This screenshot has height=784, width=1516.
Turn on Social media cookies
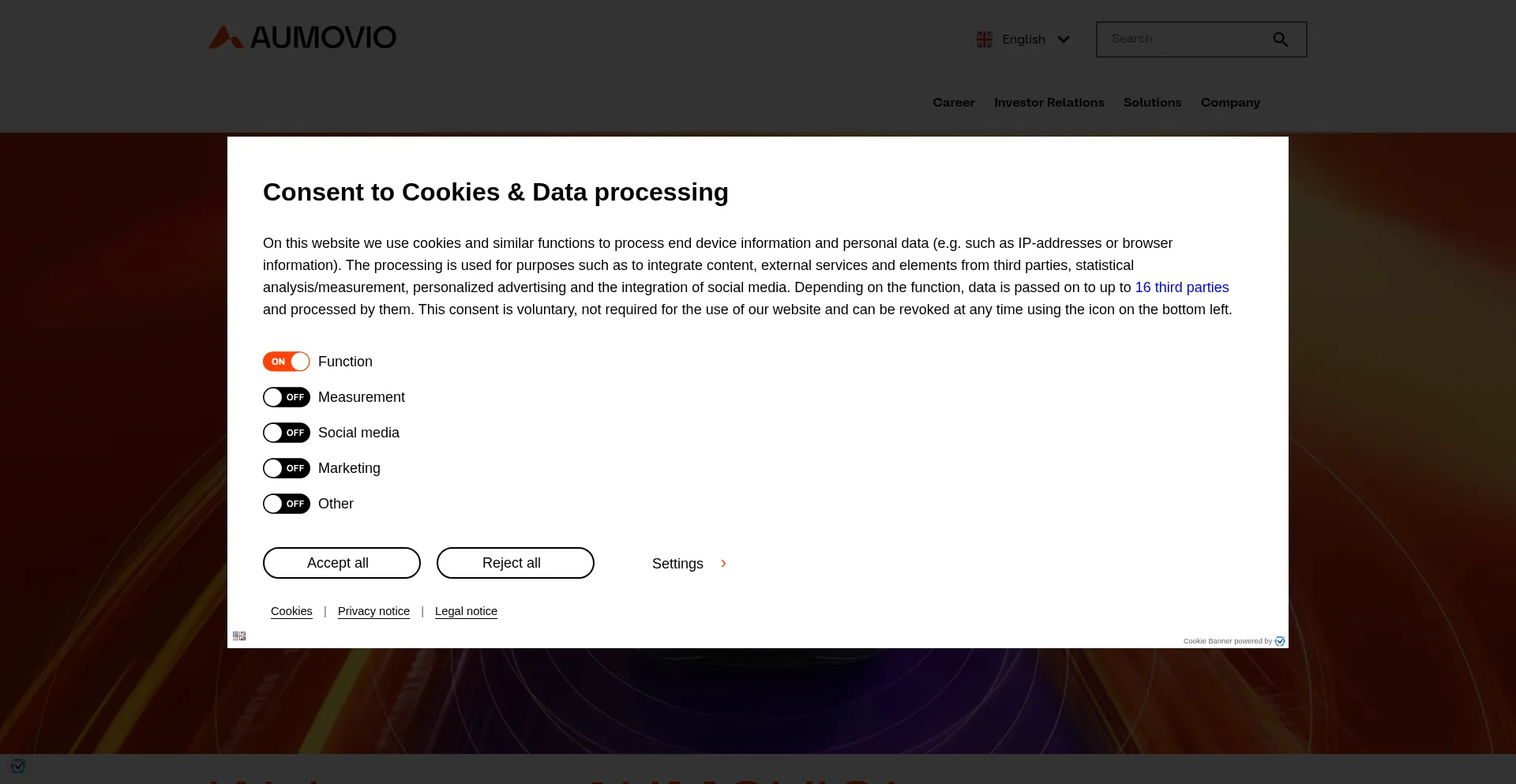pos(286,433)
